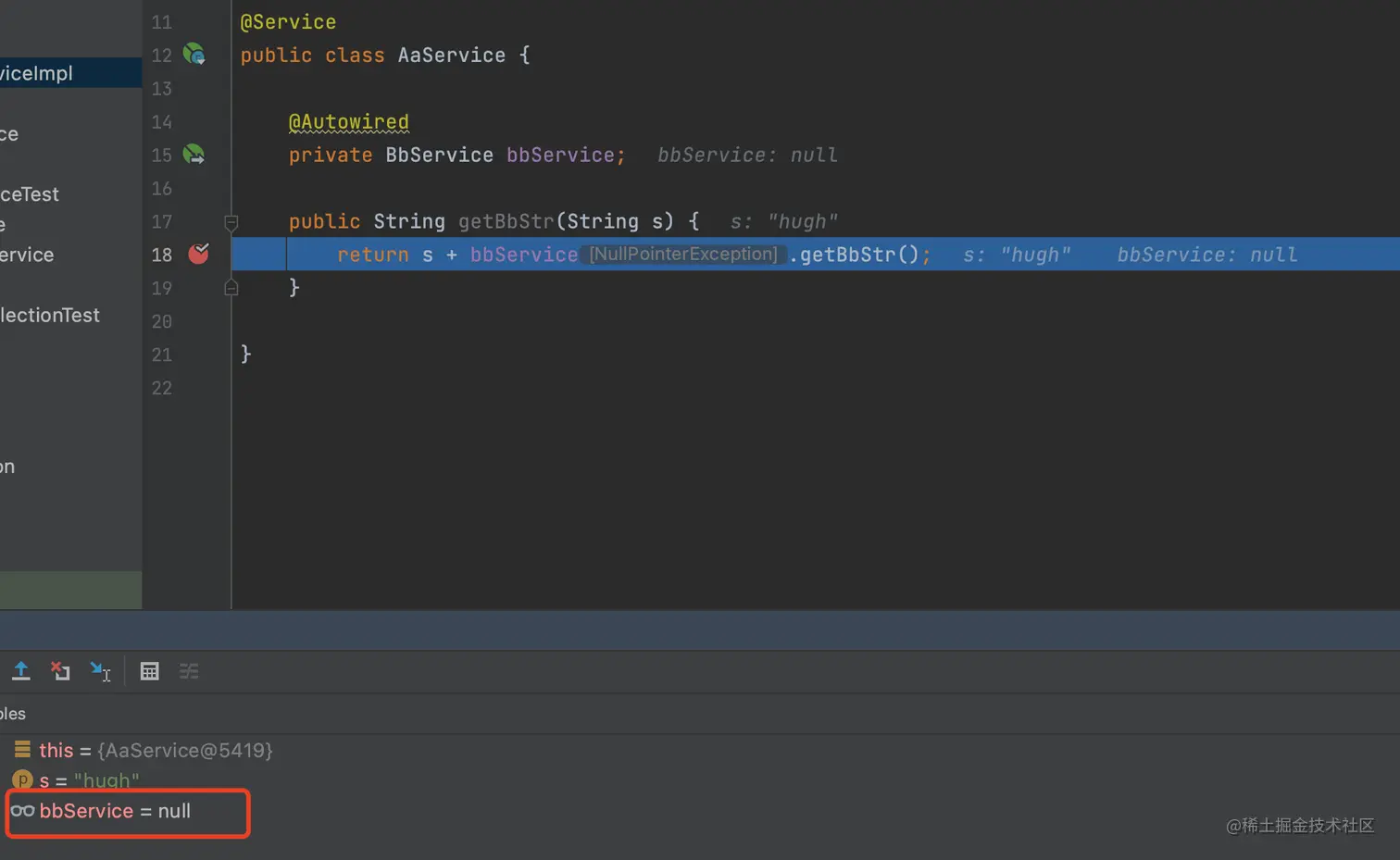Select the 'ervice' item in project tree
The image size is (1400, 860).
pyautogui.click(x=27, y=255)
